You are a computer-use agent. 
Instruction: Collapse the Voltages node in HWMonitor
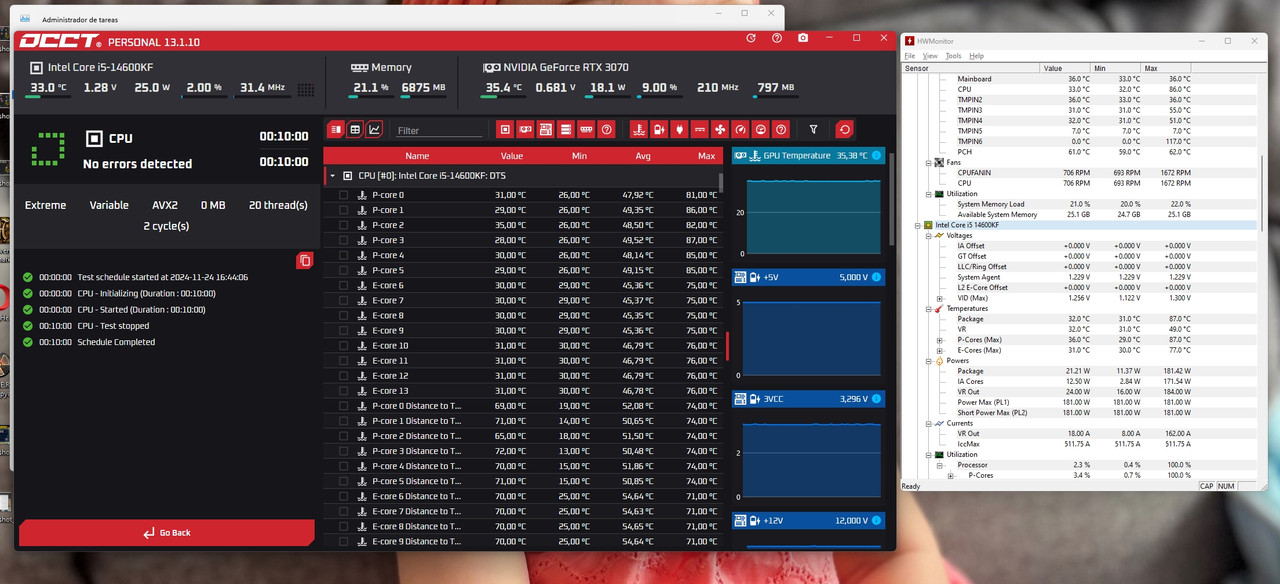928,235
